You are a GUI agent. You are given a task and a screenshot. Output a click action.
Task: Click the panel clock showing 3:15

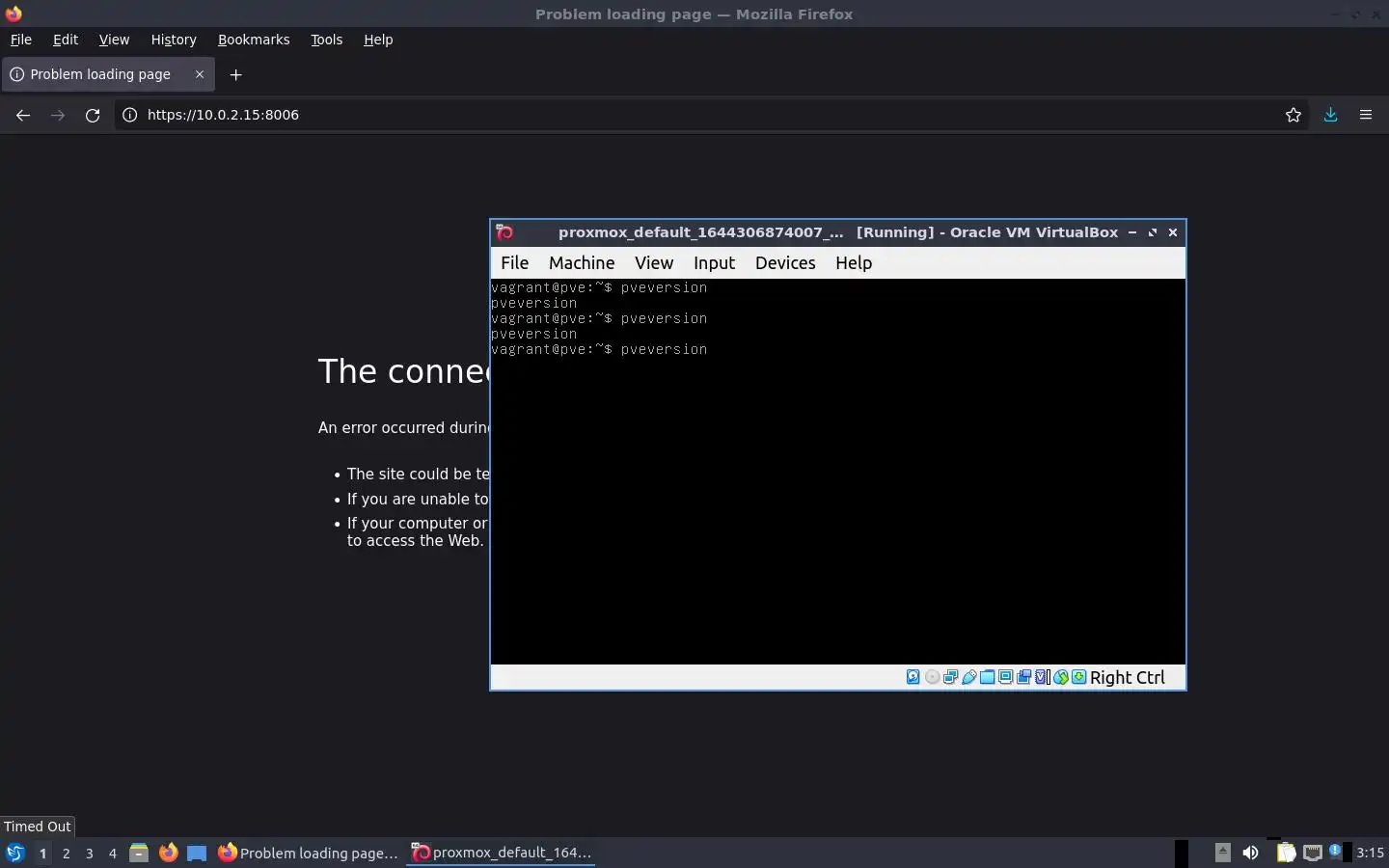[1370, 853]
